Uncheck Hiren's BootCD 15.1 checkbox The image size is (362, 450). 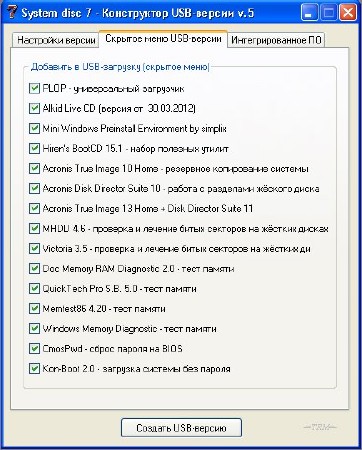34,148
